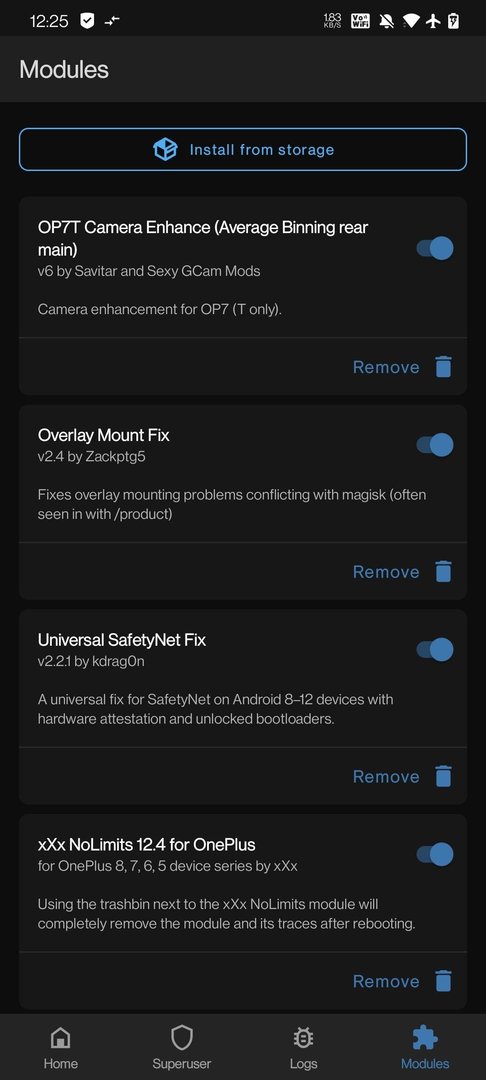486x1080 pixels.
Task: Toggle off Overlay Mount Fix module
Action: [435, 445]
